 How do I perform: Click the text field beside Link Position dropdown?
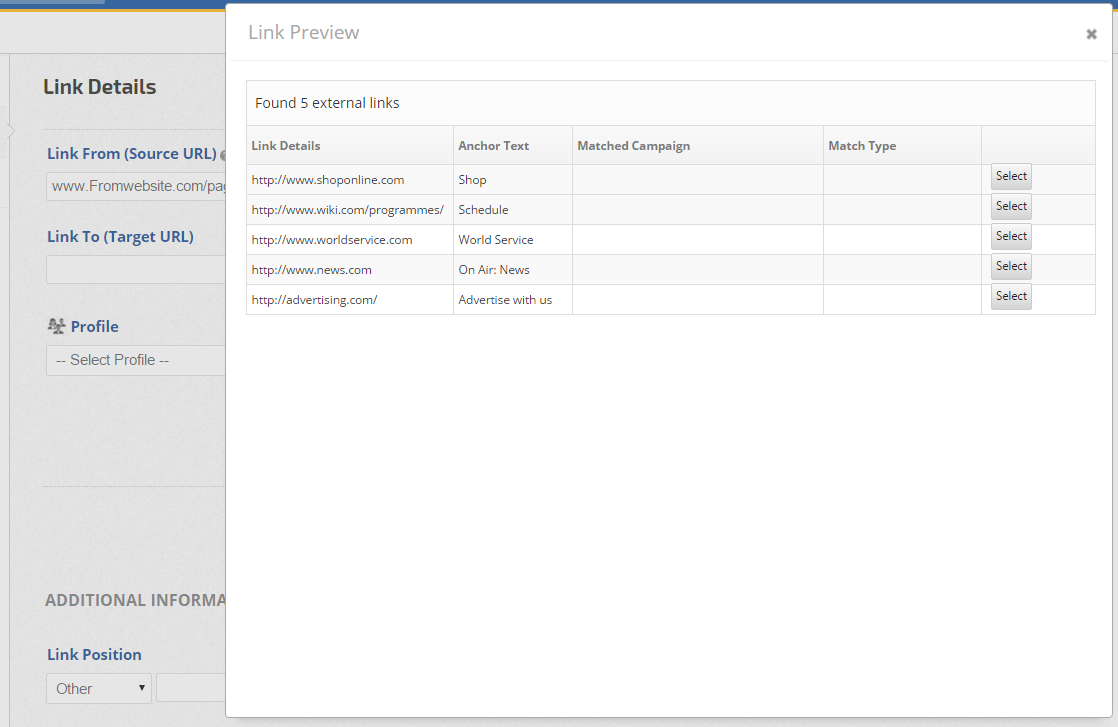(x=190, y=688)
